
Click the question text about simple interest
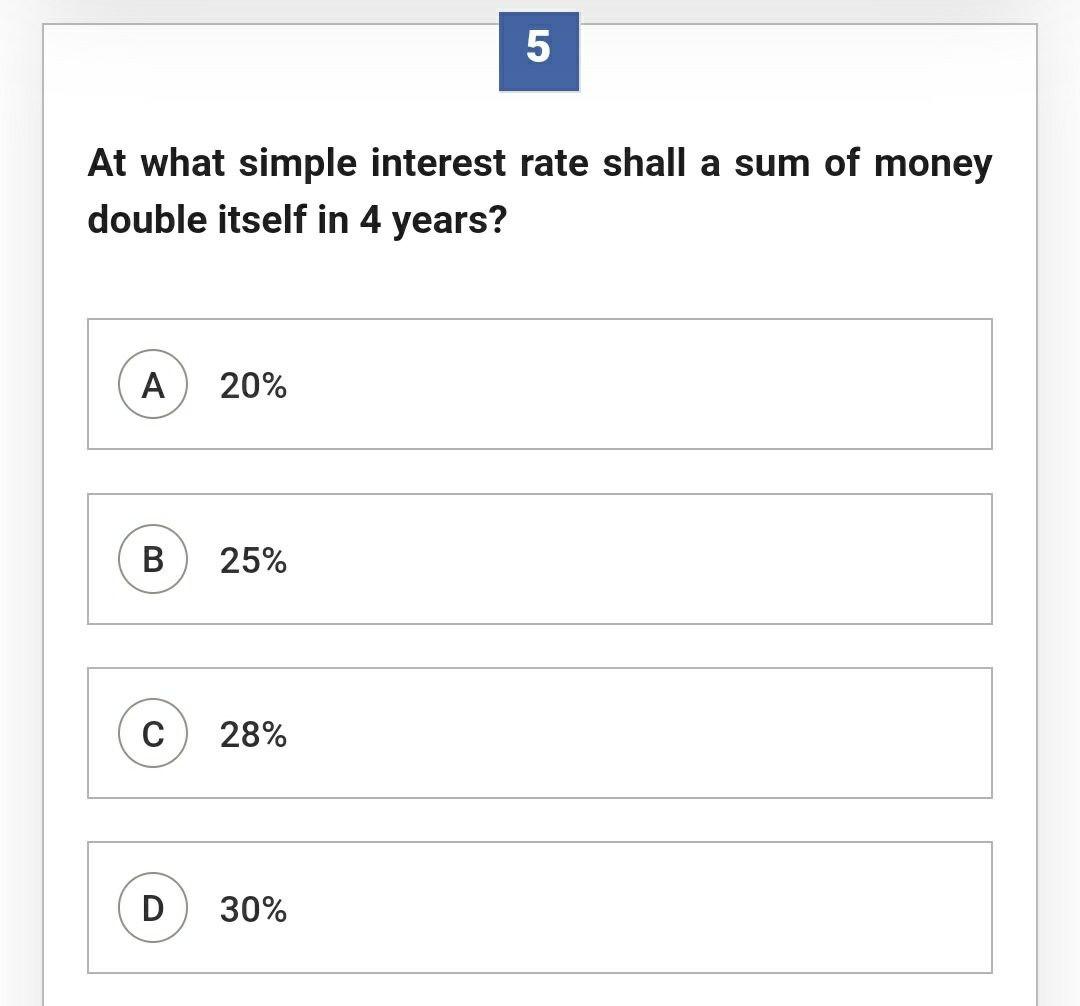(540, 190)
